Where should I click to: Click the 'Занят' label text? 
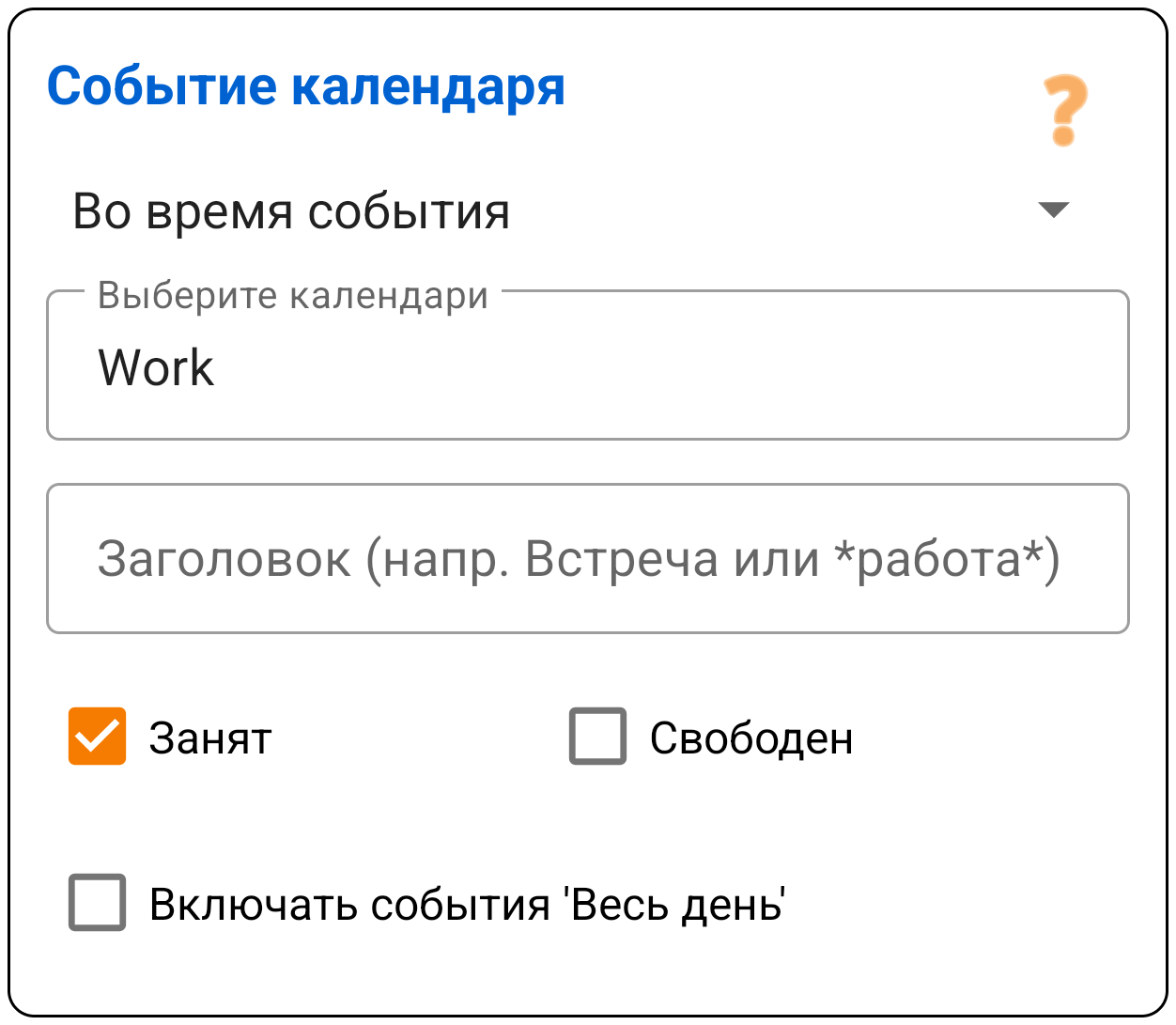pos(209,738)
